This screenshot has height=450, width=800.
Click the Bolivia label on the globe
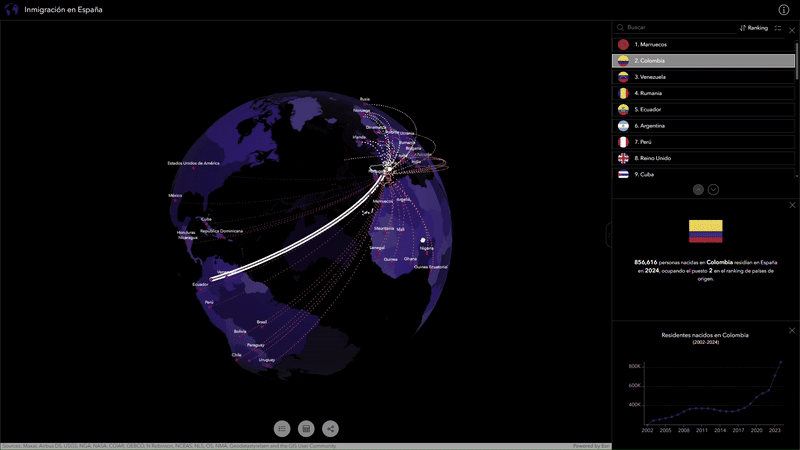(240, 332)
